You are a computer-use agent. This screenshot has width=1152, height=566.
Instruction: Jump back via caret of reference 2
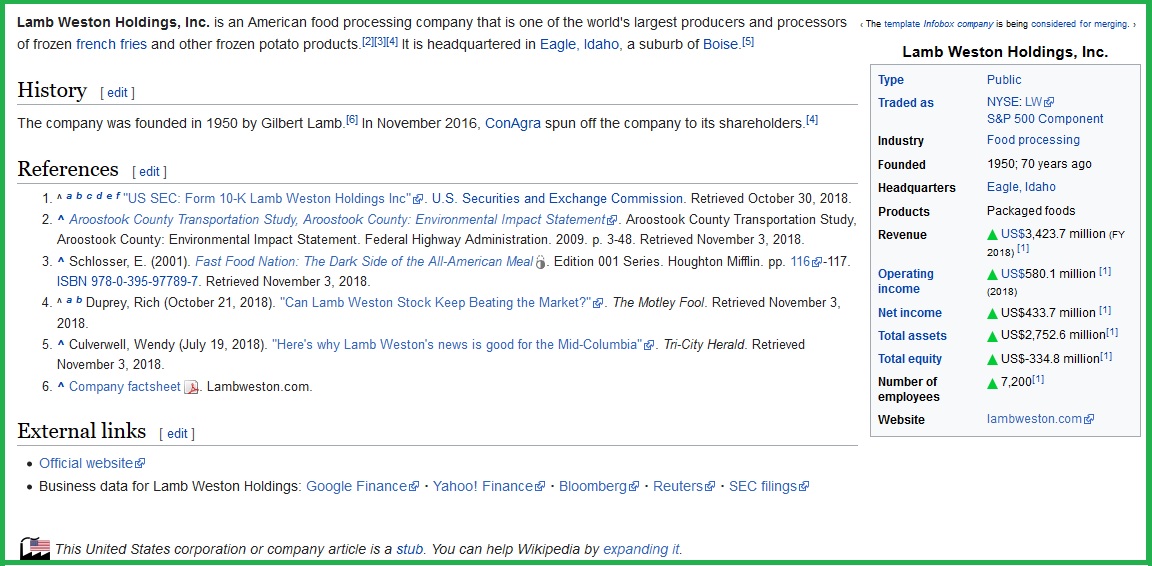coord(61,219)
